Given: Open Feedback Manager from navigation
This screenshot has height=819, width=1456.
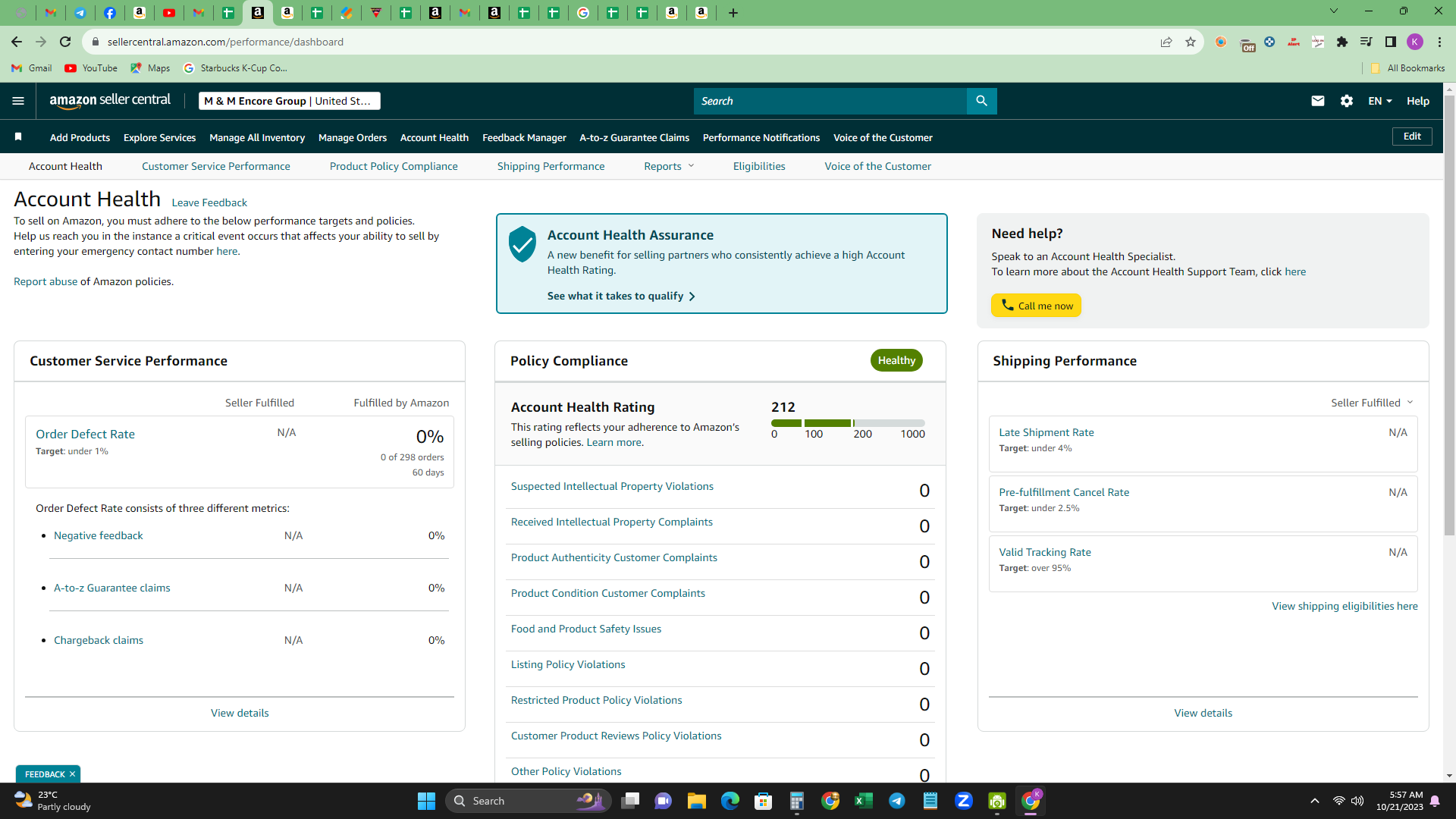Looking at the screenshot, I should 524,137.
